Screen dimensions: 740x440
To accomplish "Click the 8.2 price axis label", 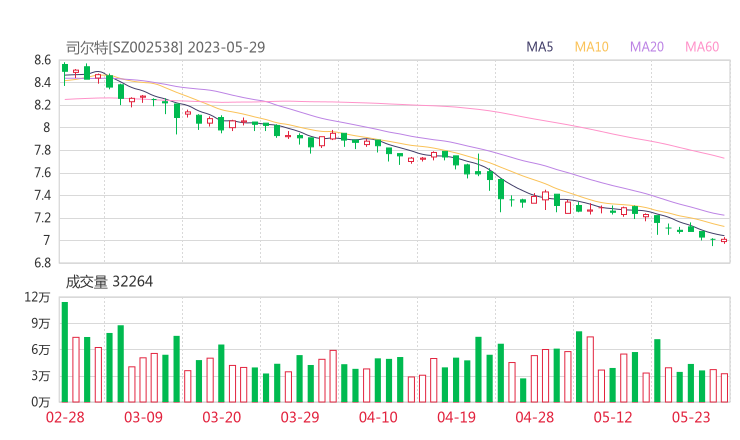I will (x=42, y=105).
